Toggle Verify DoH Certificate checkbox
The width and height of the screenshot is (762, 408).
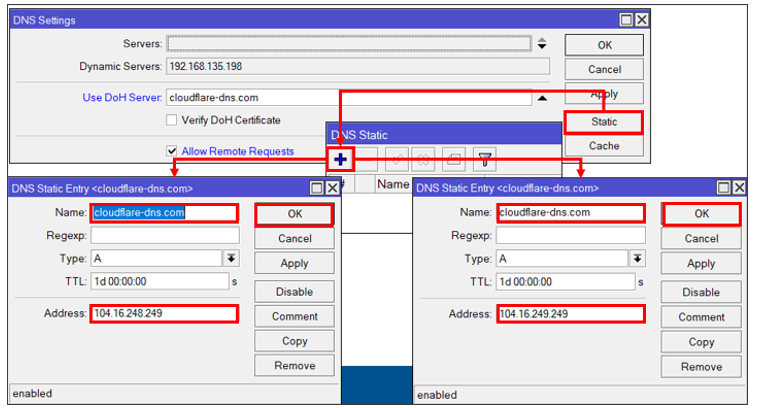(172, 120)
